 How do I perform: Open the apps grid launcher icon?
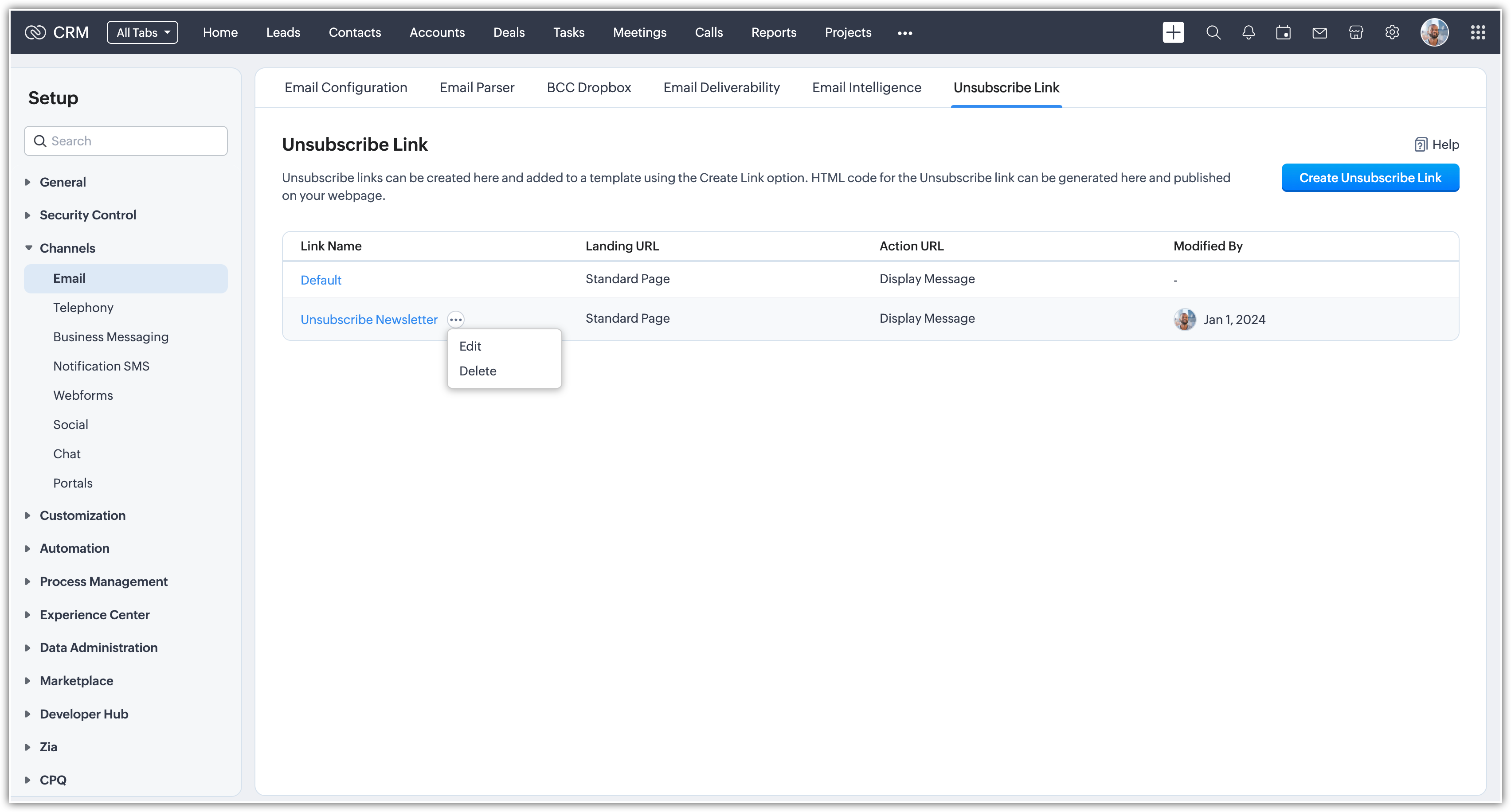pos(1478,32)
